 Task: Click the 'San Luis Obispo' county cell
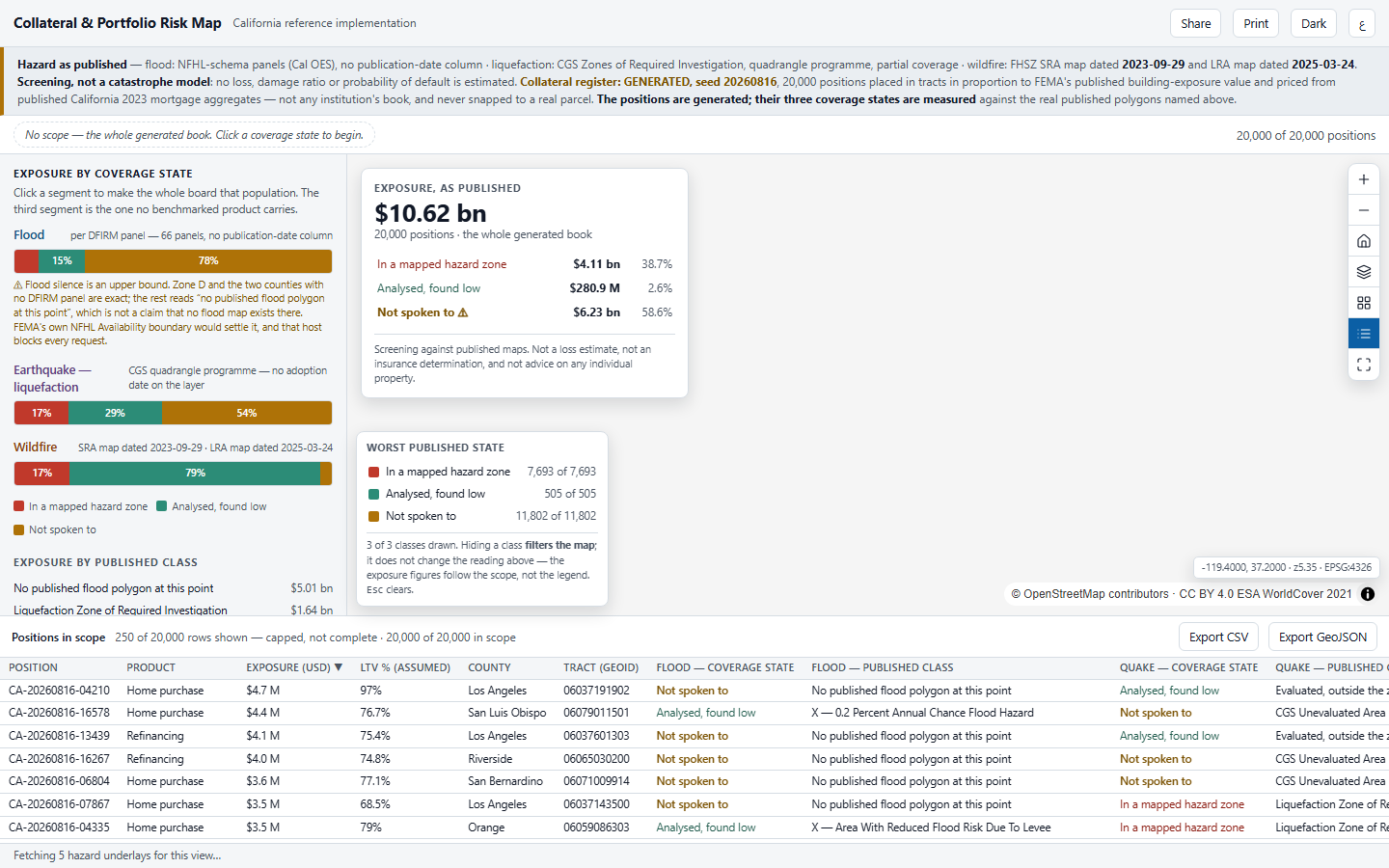click(x=507, y=713)
